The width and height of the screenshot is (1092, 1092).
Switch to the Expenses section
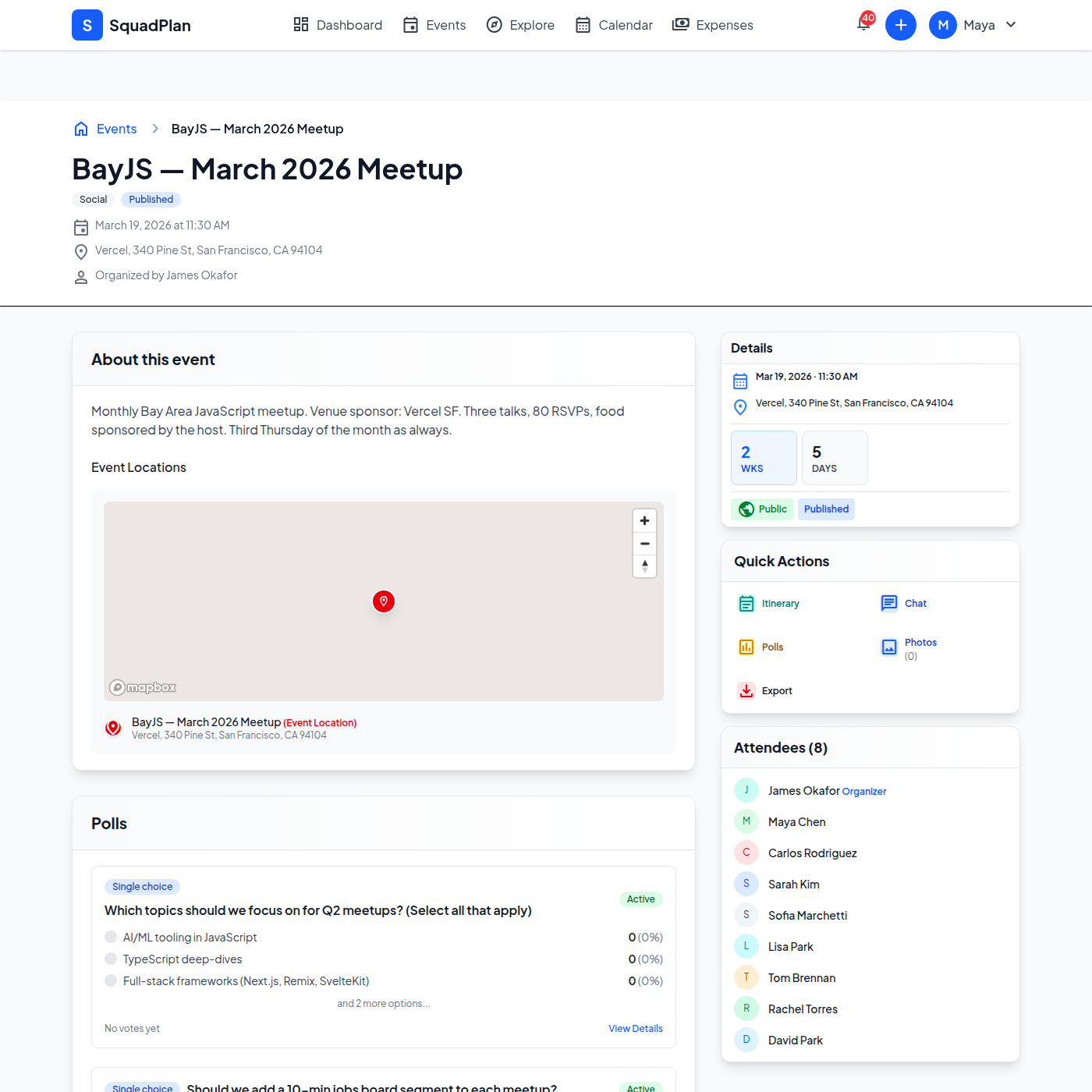(712, 24)
